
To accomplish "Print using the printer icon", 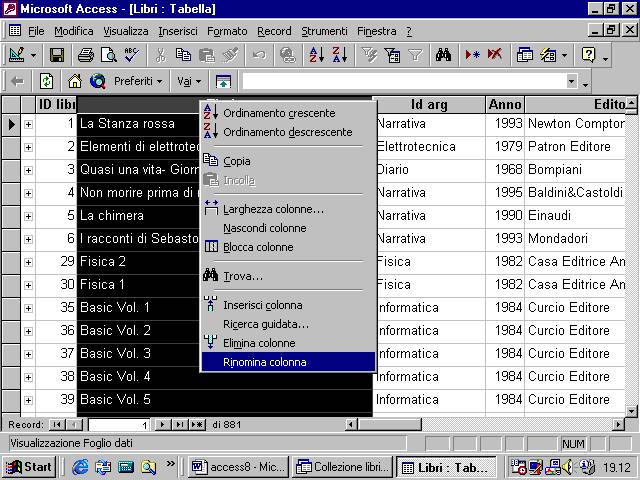I will coord(86,55).
